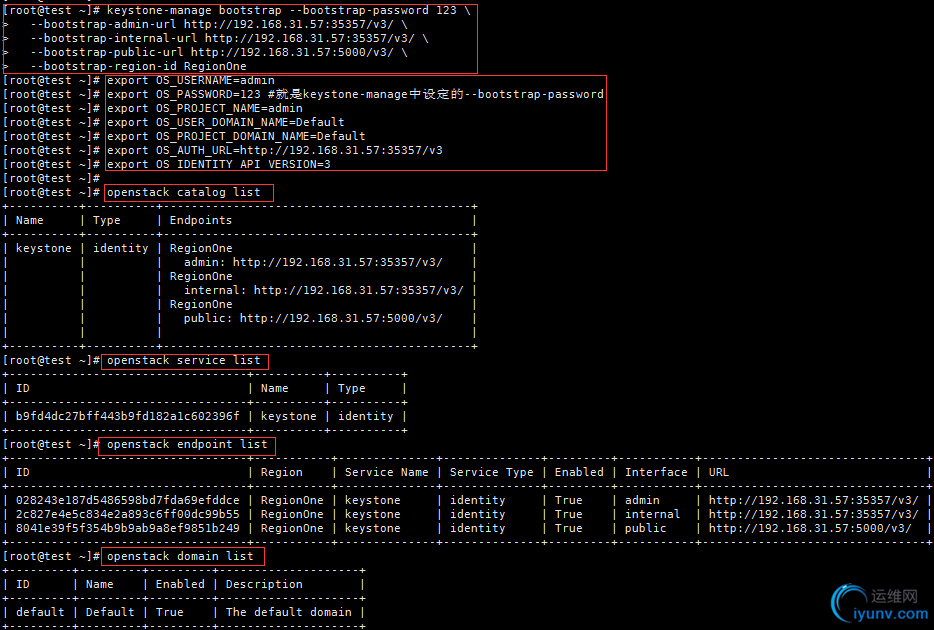Click catalog 'internal: http://192.168.31.57:35357/v3/' entry
934x630 pixels.
click(x=323, y=290)
